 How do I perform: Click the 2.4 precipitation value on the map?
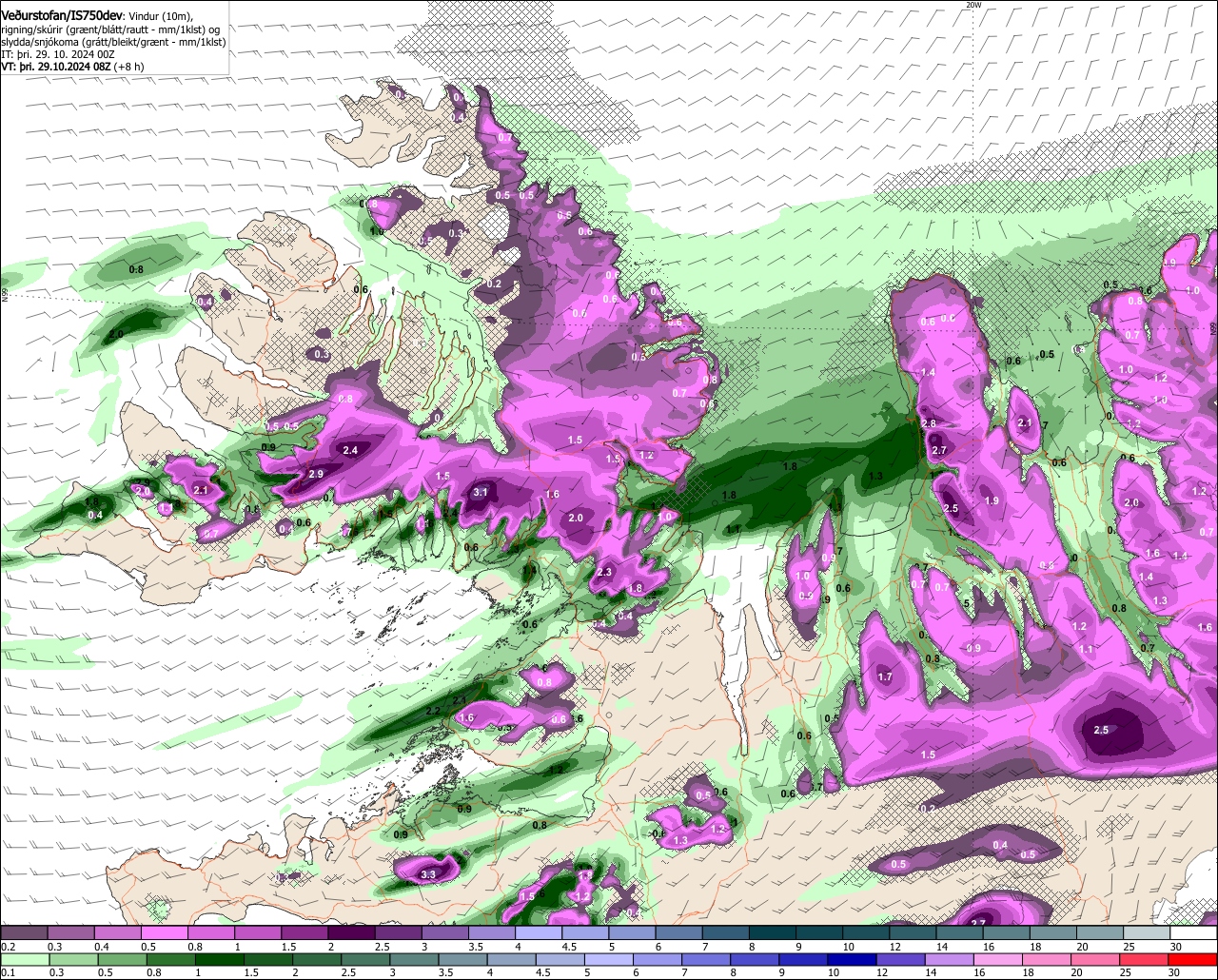pyautogui.click(x=350, y=451)
